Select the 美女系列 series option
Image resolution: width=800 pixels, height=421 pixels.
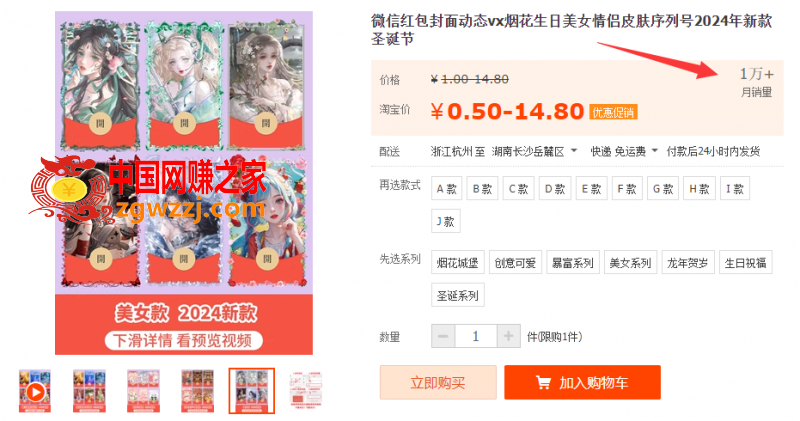click(631, 263)
